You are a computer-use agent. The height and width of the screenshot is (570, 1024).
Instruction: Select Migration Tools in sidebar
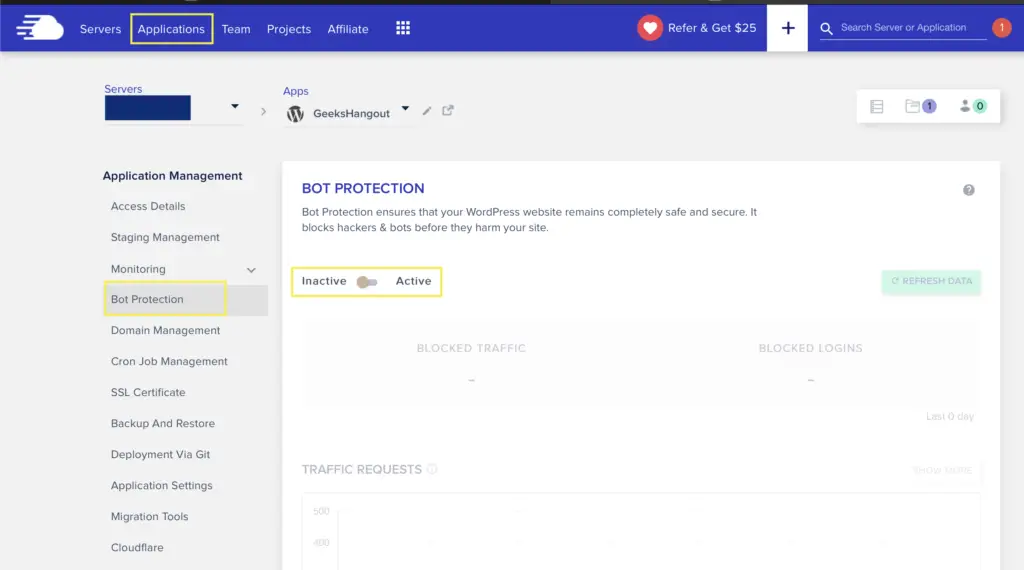pos(149,516)
